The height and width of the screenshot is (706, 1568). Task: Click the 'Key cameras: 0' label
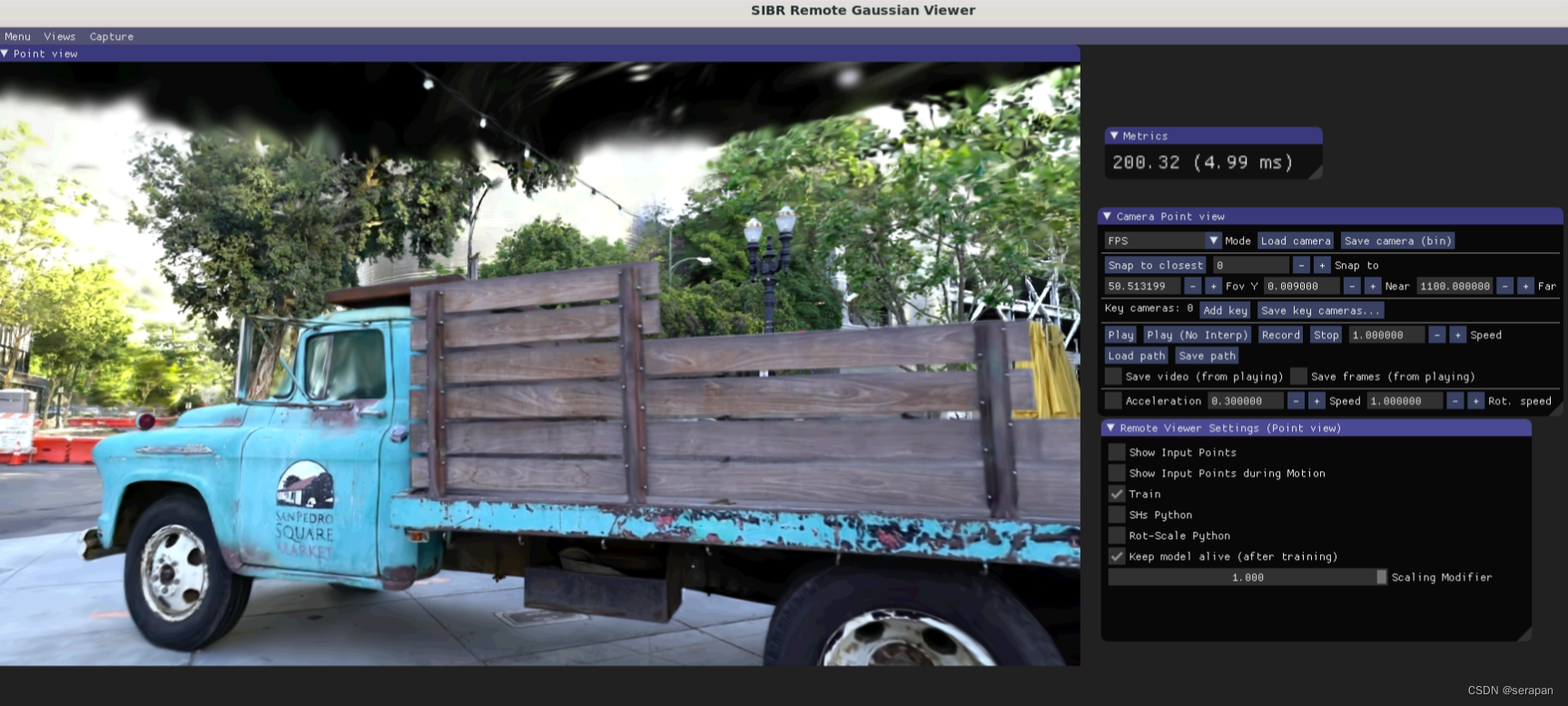[x=1149, y=309]
